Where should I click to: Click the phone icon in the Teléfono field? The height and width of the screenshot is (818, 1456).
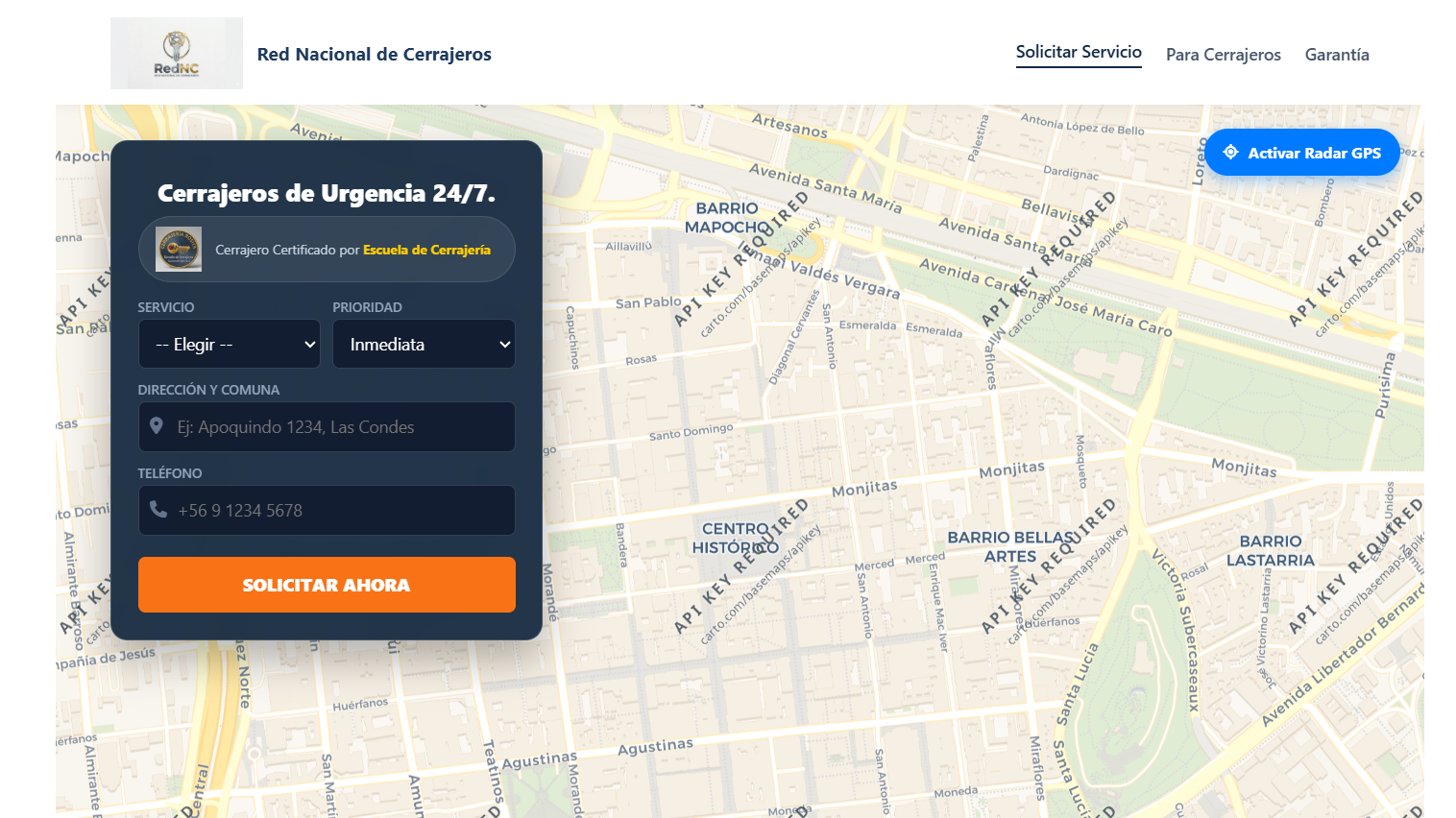pyautogui.click(x=158, y=509)
